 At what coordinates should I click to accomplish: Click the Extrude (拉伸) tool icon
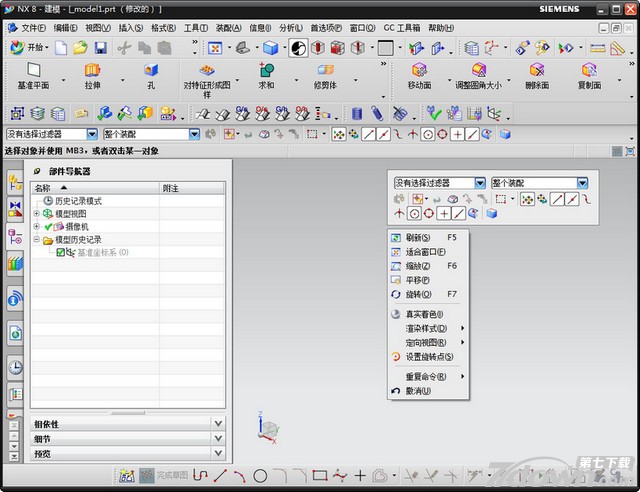click(92, 70)
